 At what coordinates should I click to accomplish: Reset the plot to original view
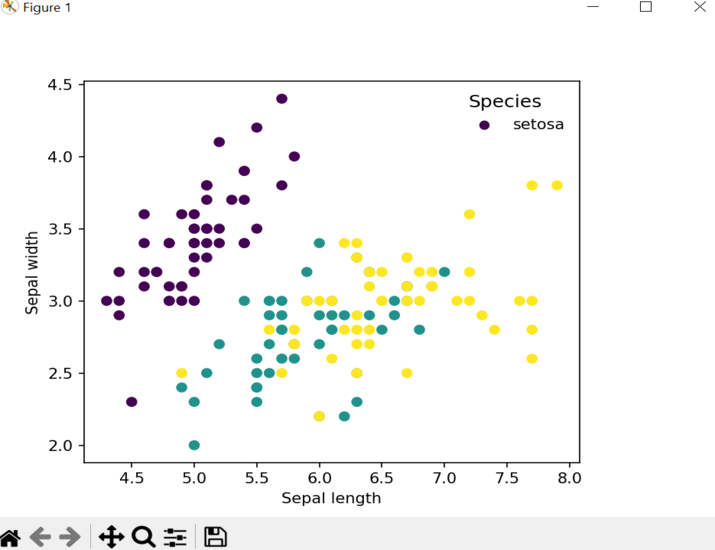10,537
